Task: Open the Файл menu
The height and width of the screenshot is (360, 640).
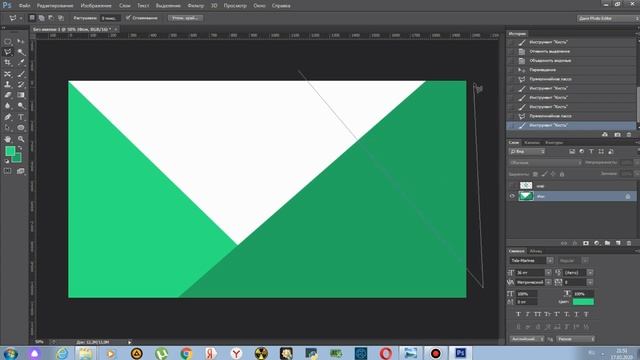Action: pyautogui.click(x=24, y=6)
